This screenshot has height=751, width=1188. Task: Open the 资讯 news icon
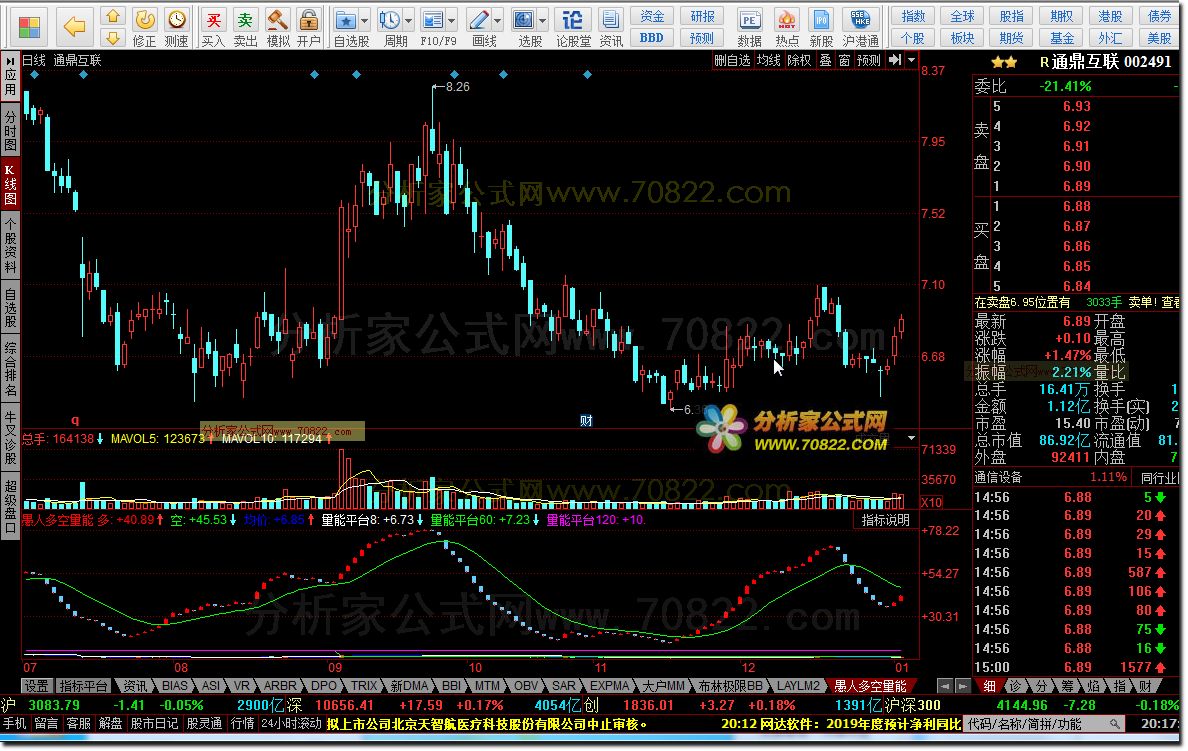click(611, 28)
